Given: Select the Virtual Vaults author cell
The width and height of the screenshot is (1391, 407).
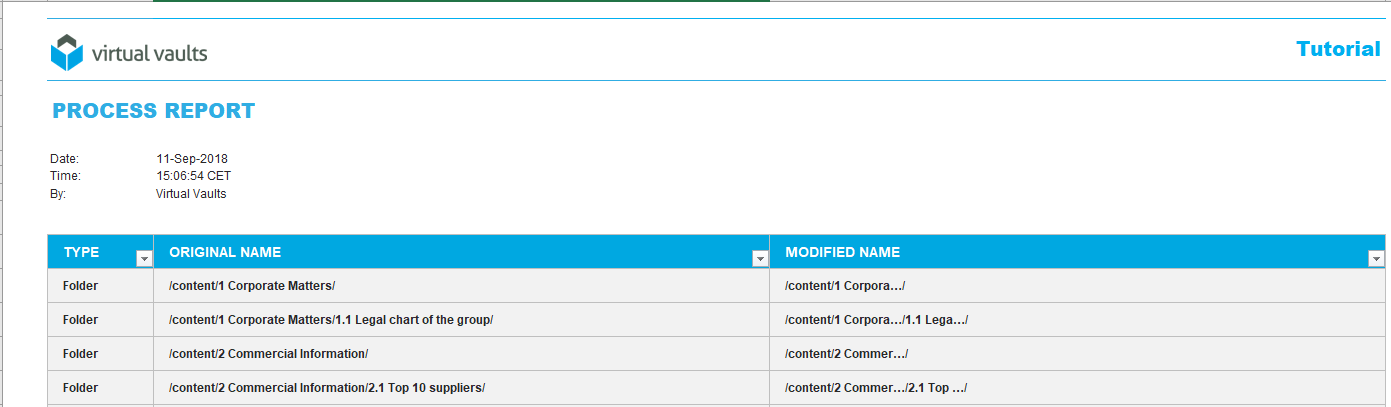Looking at the screenshot, I should tap(191, 194).
